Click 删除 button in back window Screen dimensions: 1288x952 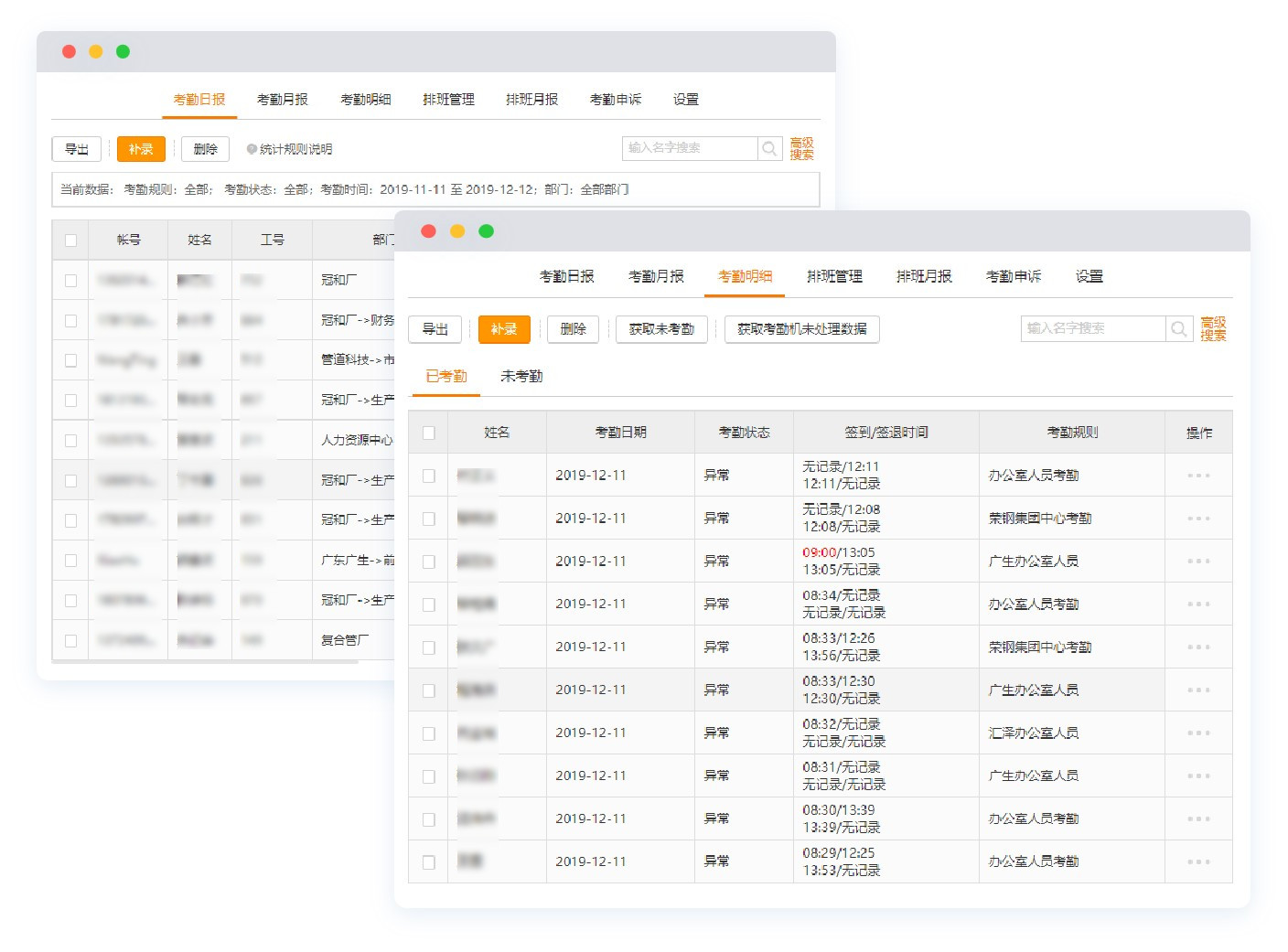[206, 149]
